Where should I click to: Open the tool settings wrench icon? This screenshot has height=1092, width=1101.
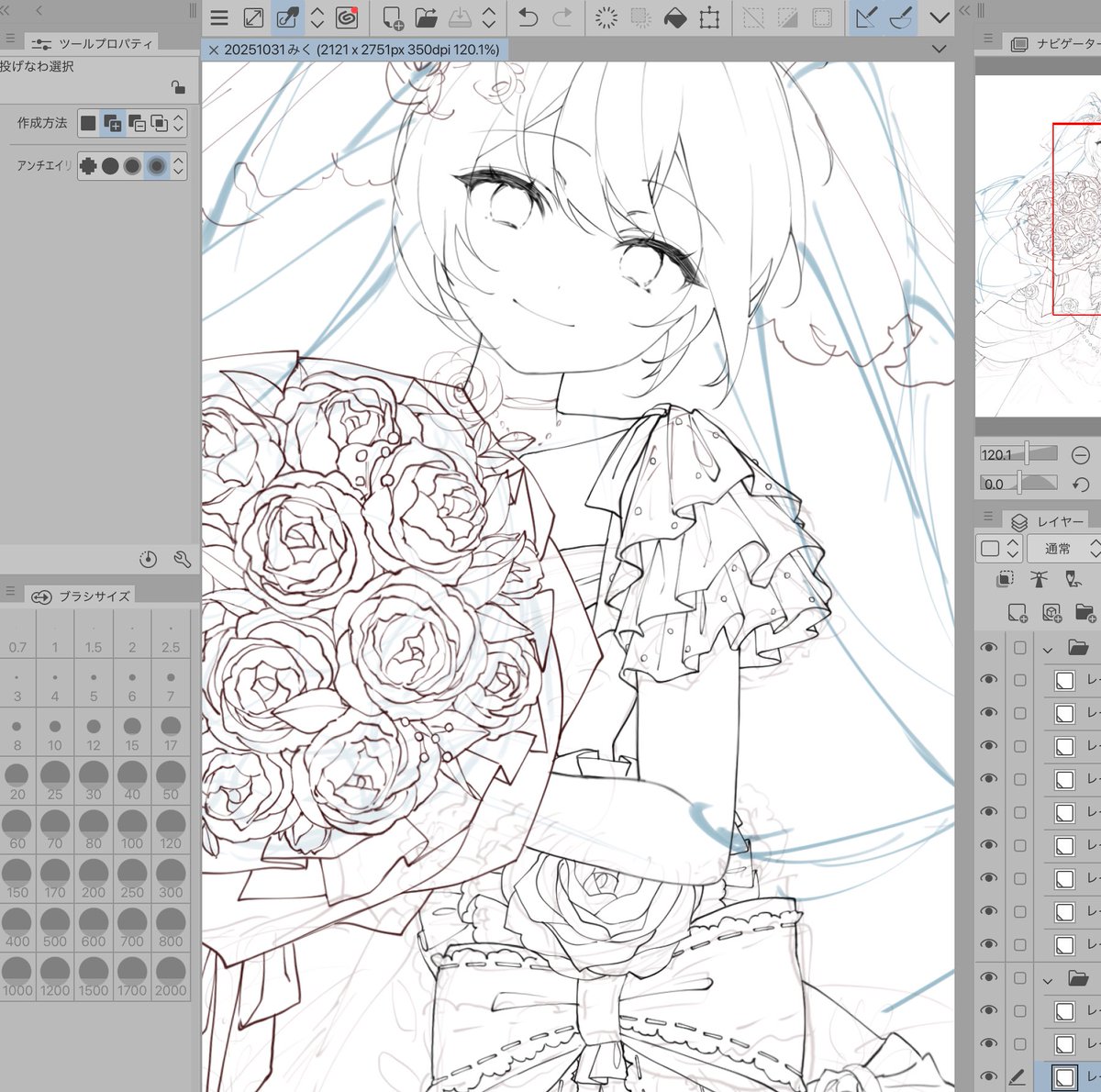click(182, 559)
